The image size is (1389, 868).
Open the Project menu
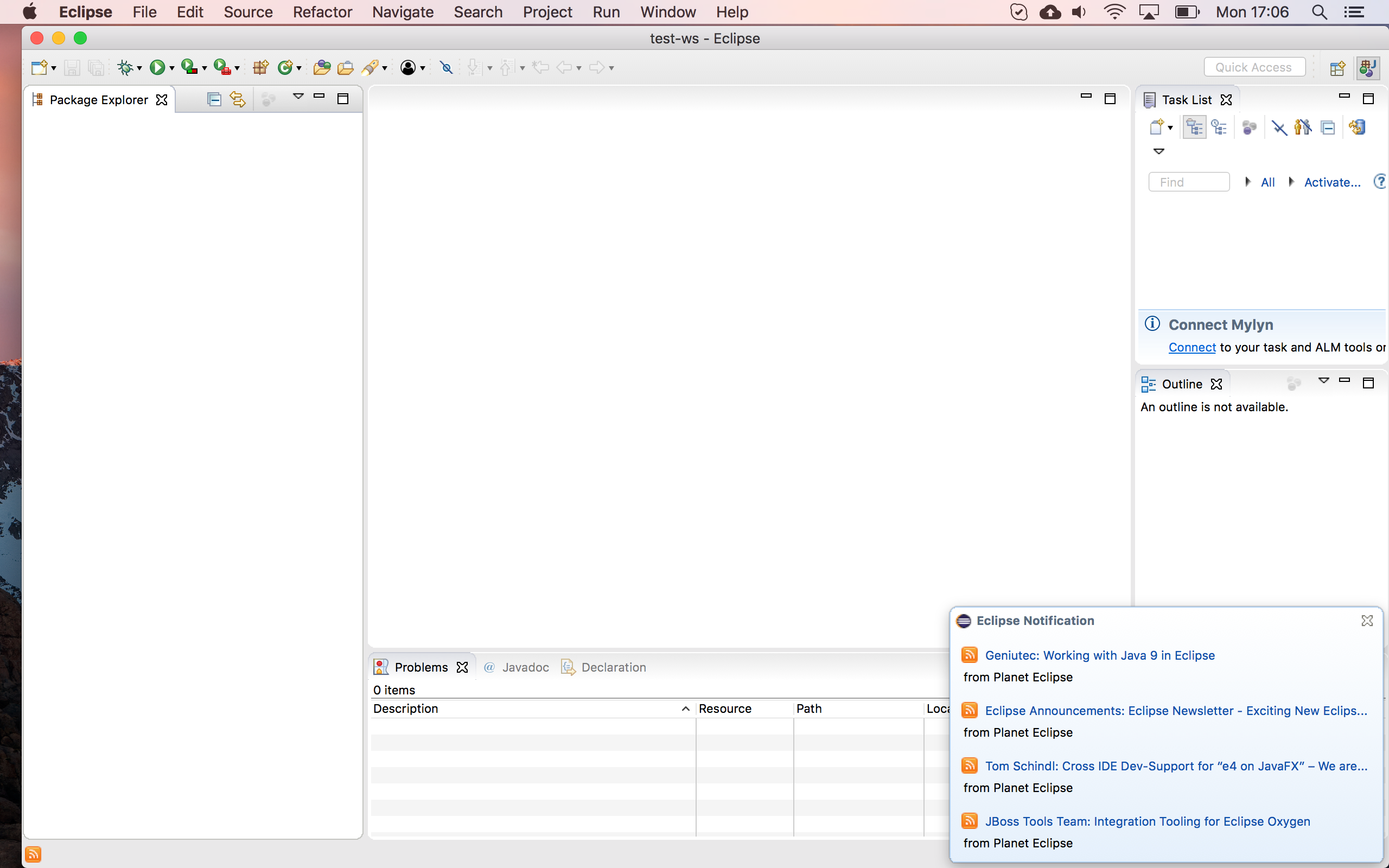547,12
